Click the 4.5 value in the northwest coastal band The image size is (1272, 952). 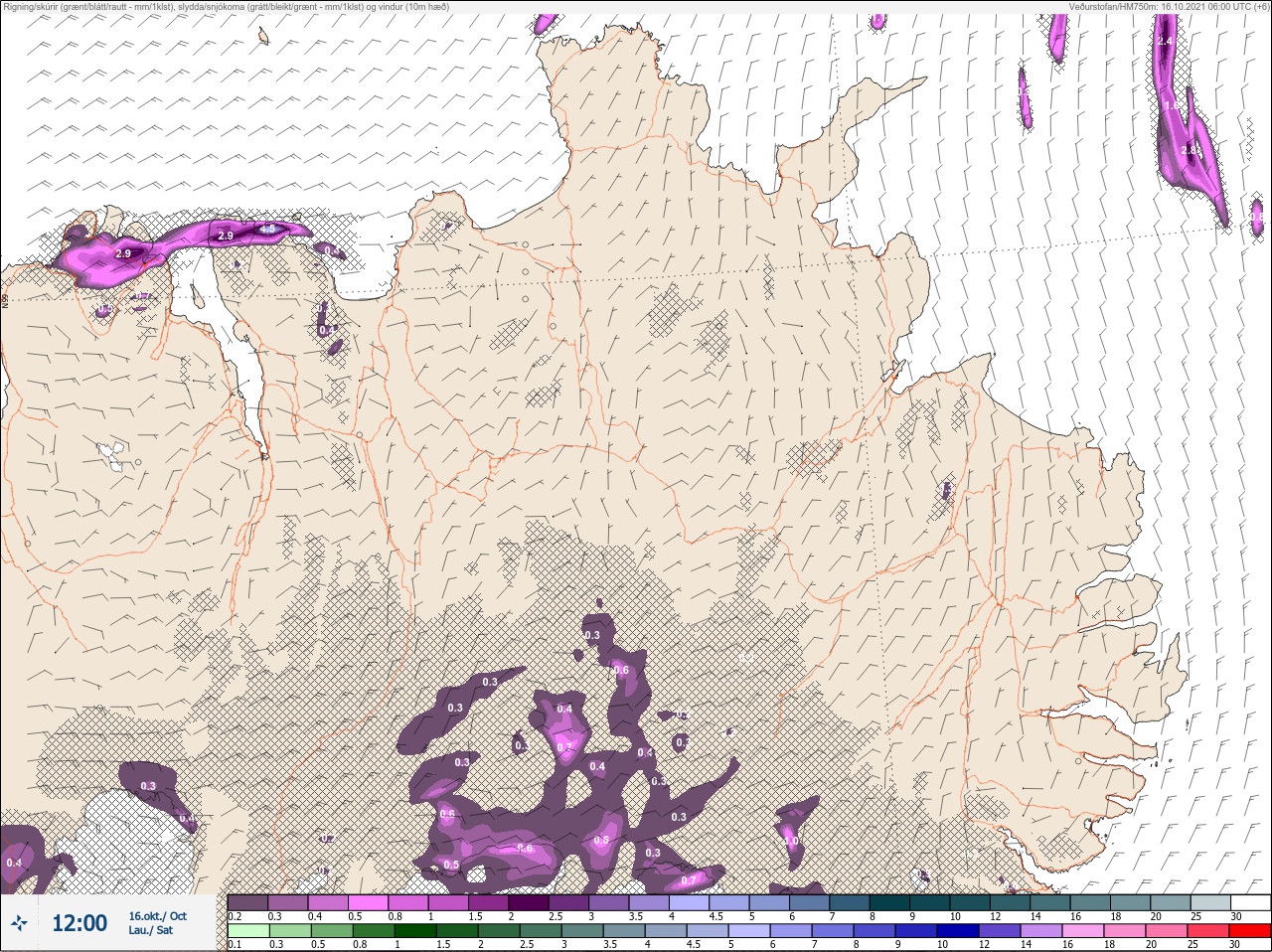point(267,230)
